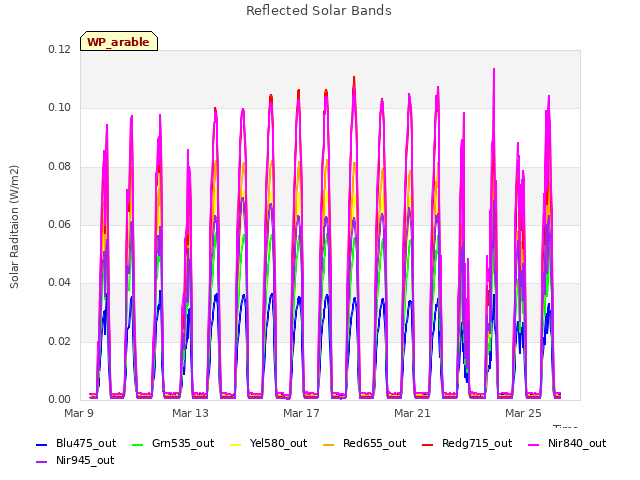Image resolution: width=640 pixels, height=480 pixels.
Task: Click orange color marker beside Red655_out
Action: click(328, 444)
